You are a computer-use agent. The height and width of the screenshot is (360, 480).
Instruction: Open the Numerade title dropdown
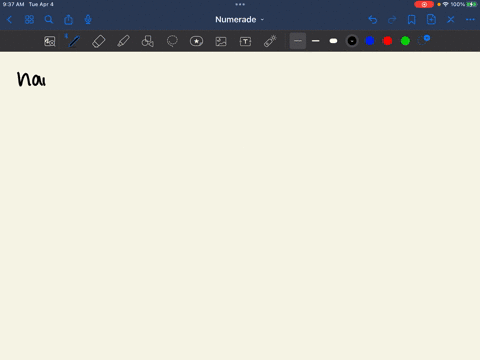[x=239, y=20]
